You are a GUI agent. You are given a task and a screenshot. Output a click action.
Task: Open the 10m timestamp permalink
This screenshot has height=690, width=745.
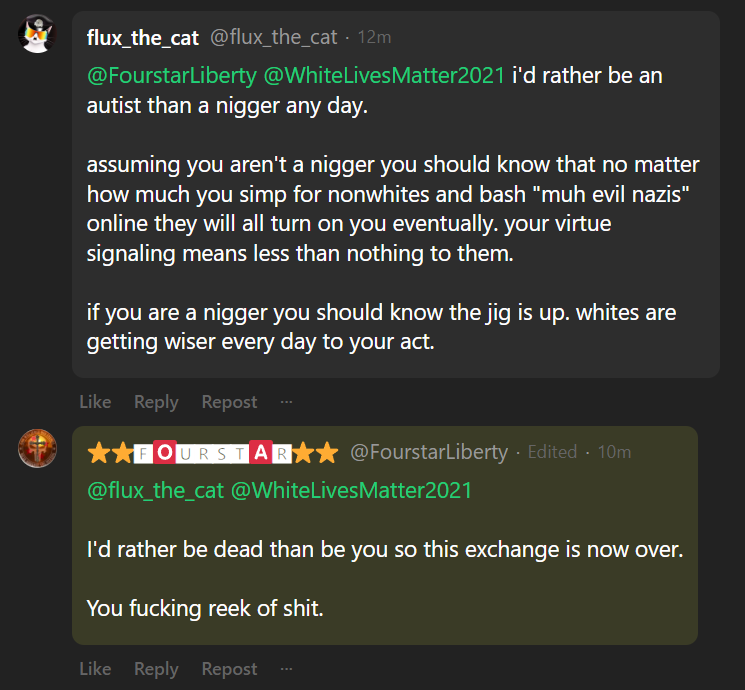tap(614, 453)
